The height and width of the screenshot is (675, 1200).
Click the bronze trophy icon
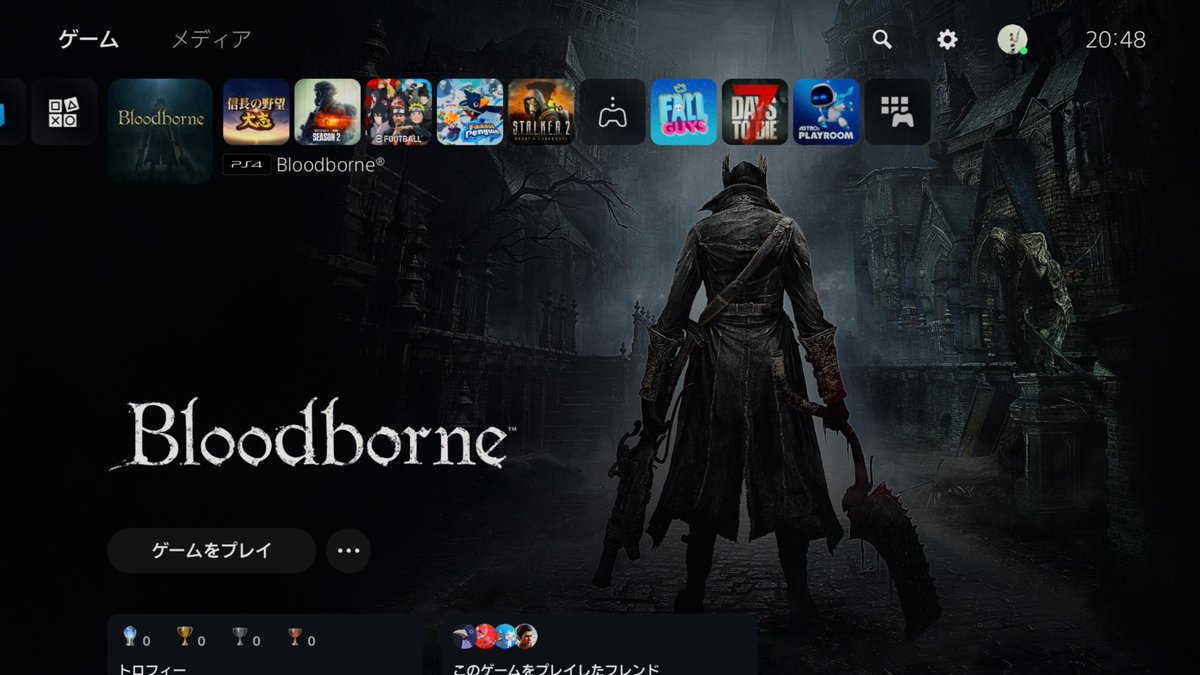coord(295,636)
